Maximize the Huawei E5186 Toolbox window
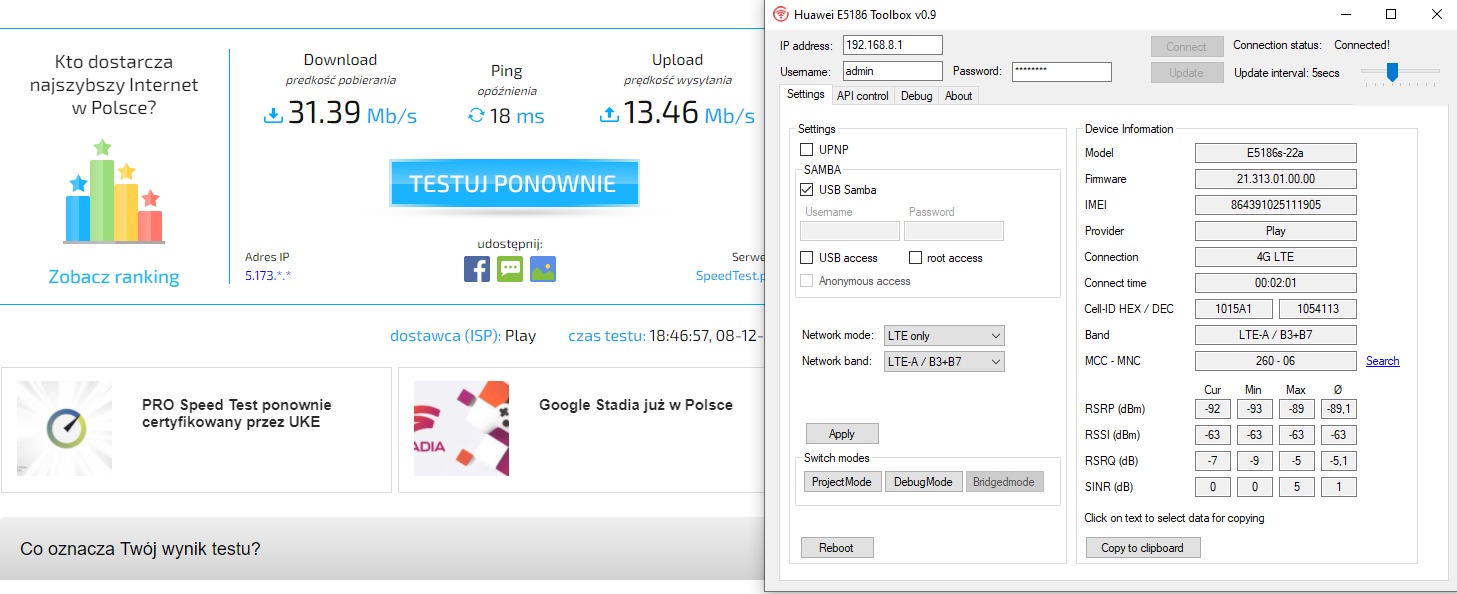 point(1391,14)
